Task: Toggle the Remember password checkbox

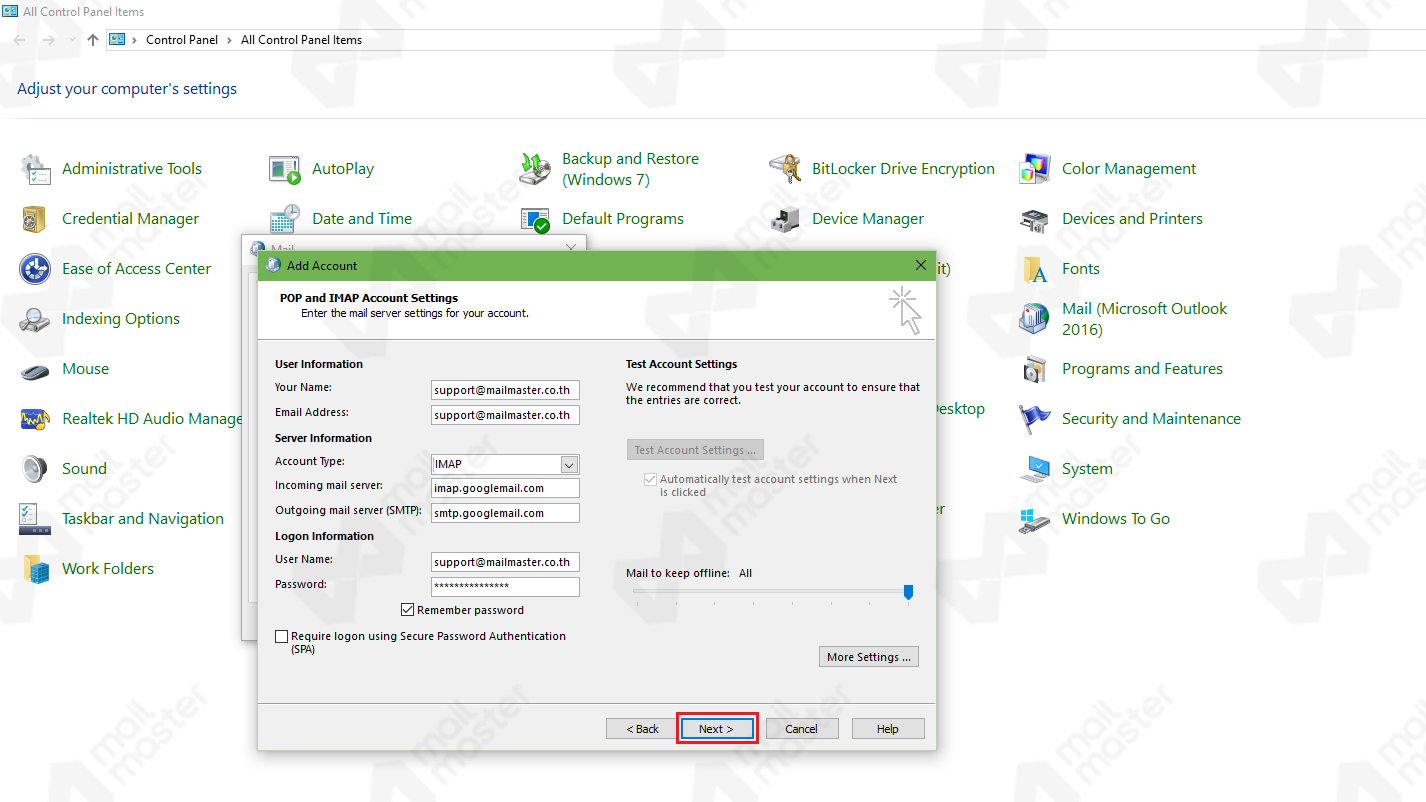Action: (x=407, y=610)
